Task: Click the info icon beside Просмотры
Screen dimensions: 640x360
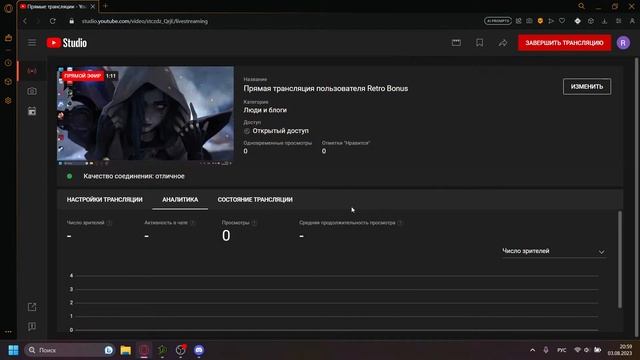Action: (x=254, y=223)
